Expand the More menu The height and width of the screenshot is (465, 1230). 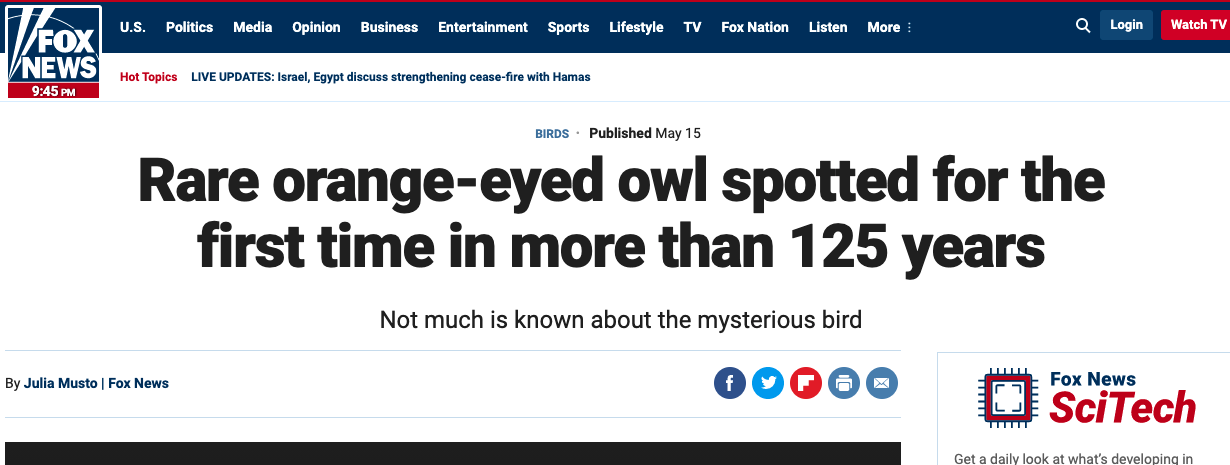coord(889,27)
